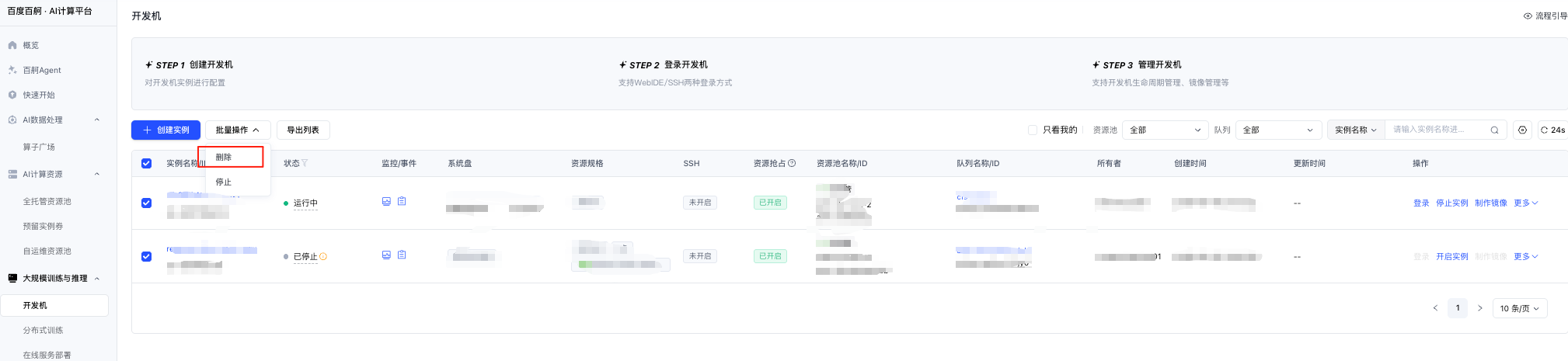The width and height of the screenshot is (1568, 361).
Task: Go to the previous page arrow
Action: (1435, 308)
